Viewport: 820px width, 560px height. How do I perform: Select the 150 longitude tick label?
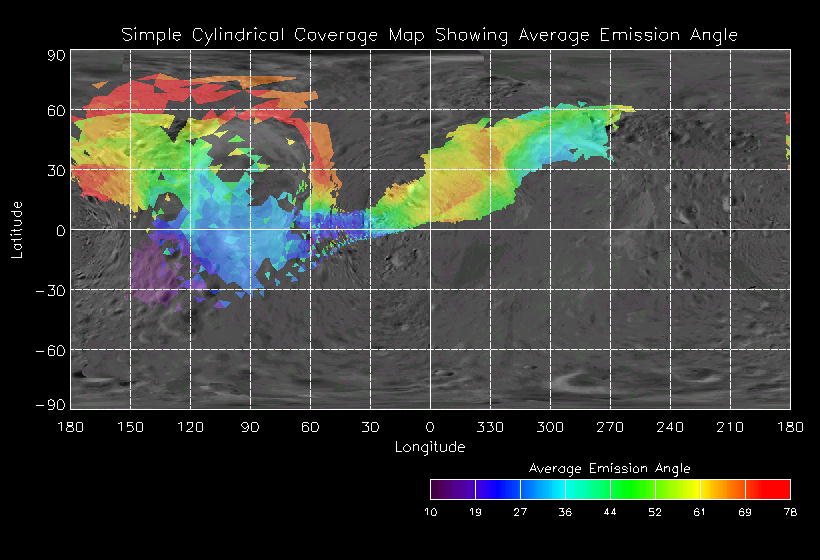click(130, 427)
